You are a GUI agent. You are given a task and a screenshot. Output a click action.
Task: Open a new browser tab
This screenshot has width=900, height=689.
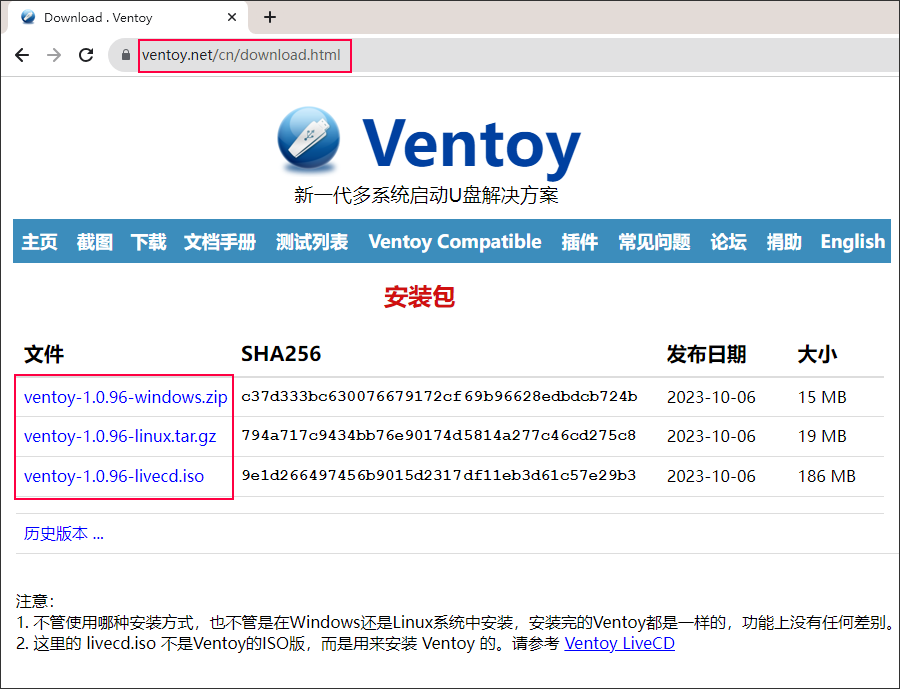click(270, 16)
